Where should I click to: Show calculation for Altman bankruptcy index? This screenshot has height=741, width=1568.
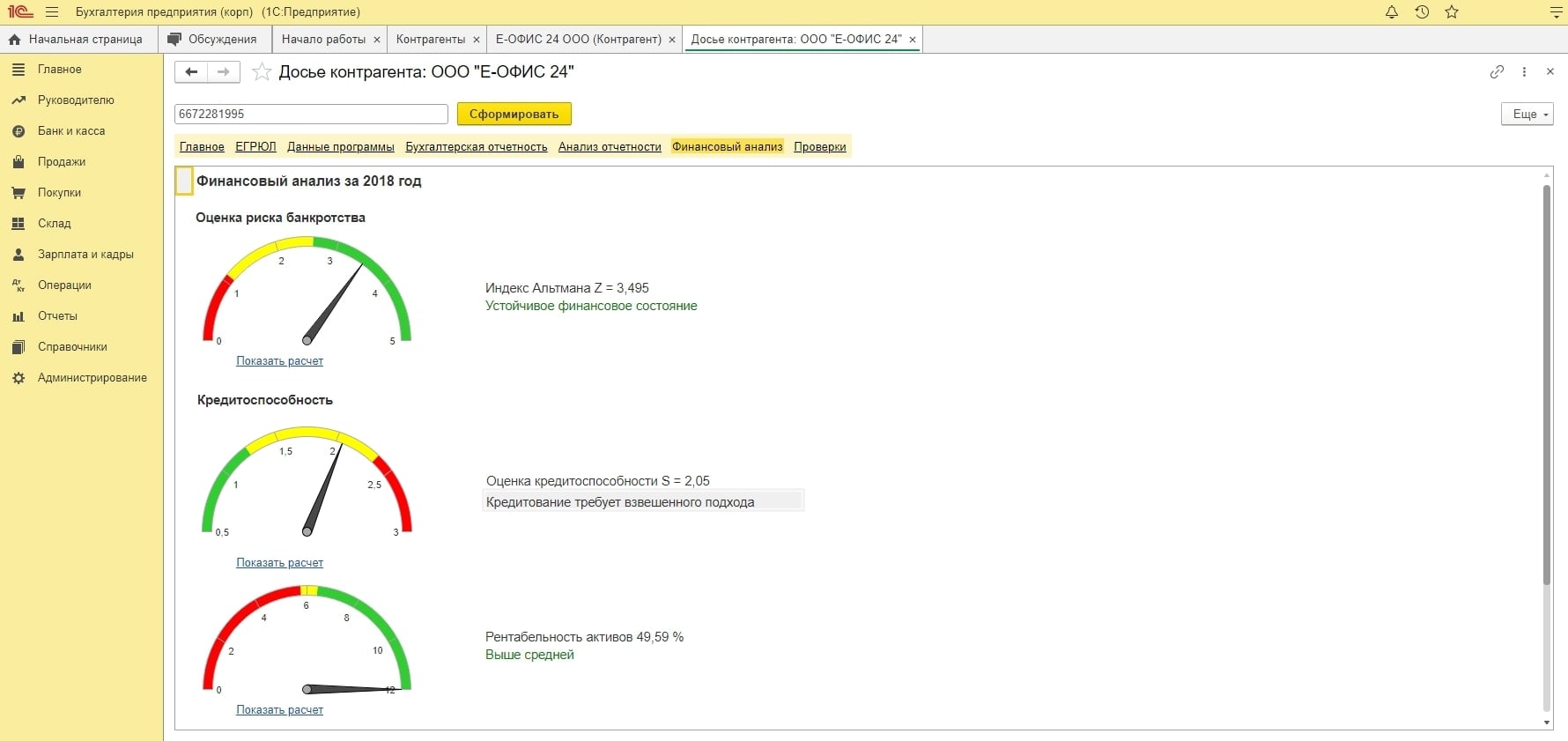click(279, 361)
